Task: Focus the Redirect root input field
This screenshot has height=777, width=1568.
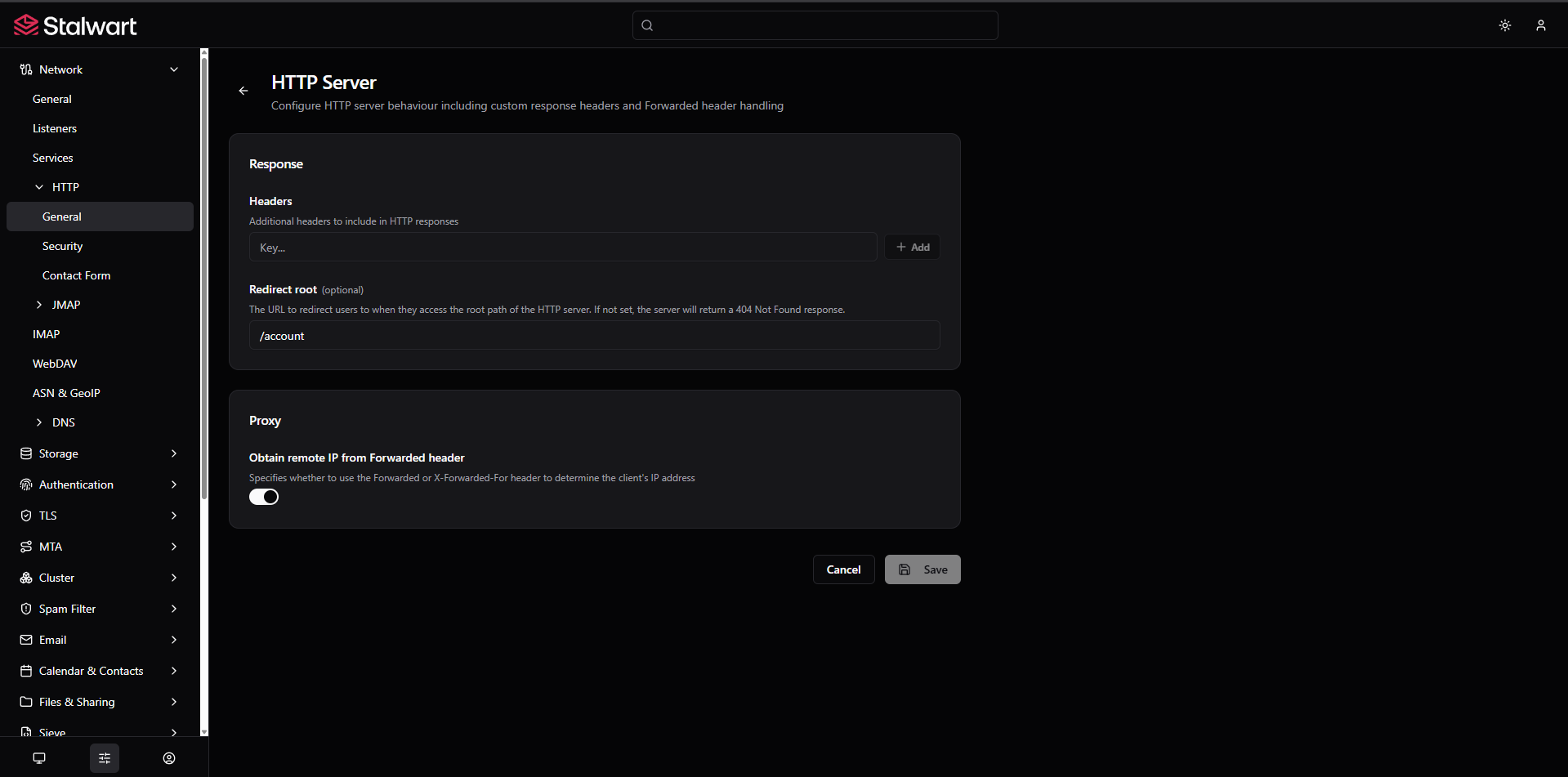Action: (594, 335)
